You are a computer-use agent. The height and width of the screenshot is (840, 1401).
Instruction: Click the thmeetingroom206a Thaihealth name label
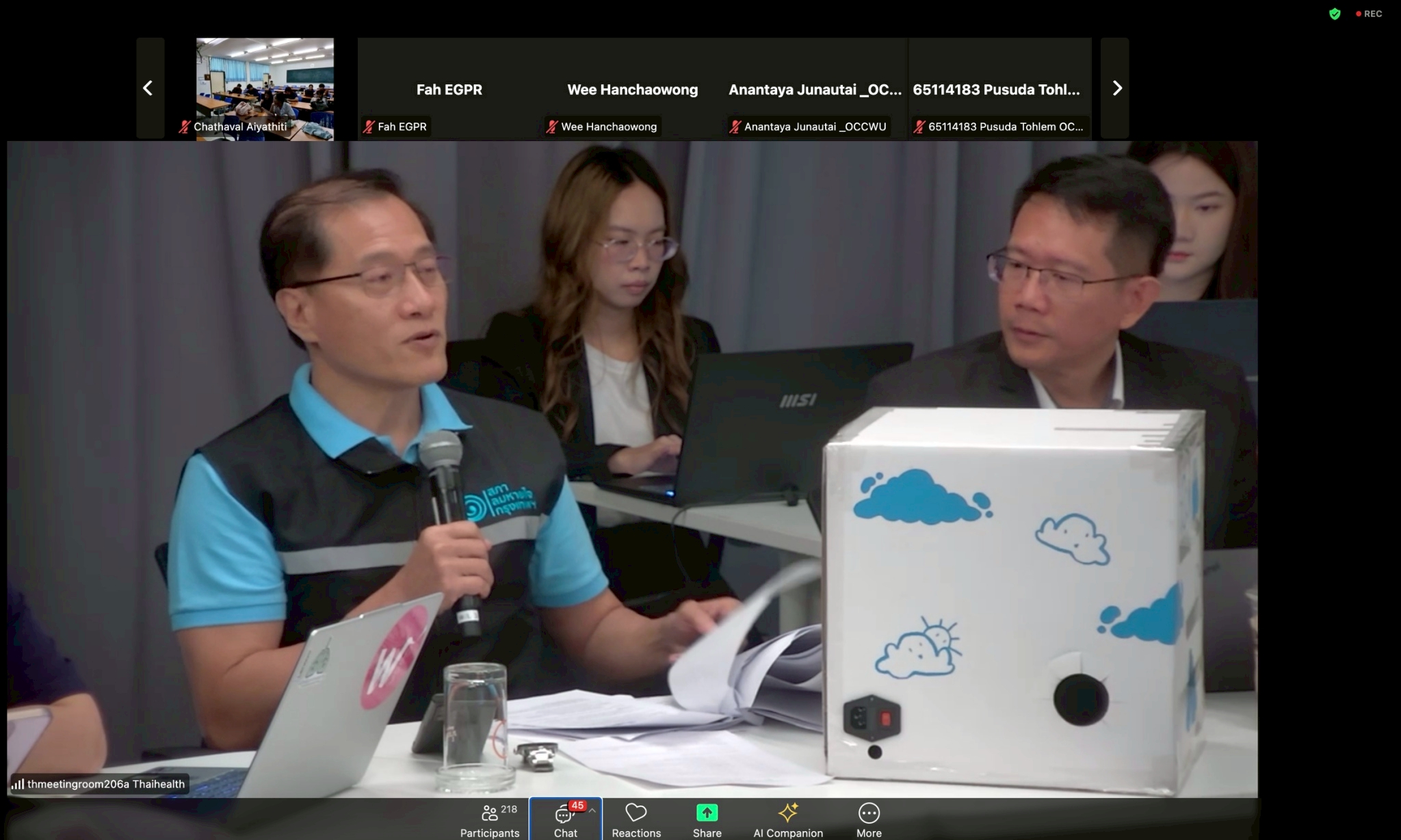pos(105,784)
